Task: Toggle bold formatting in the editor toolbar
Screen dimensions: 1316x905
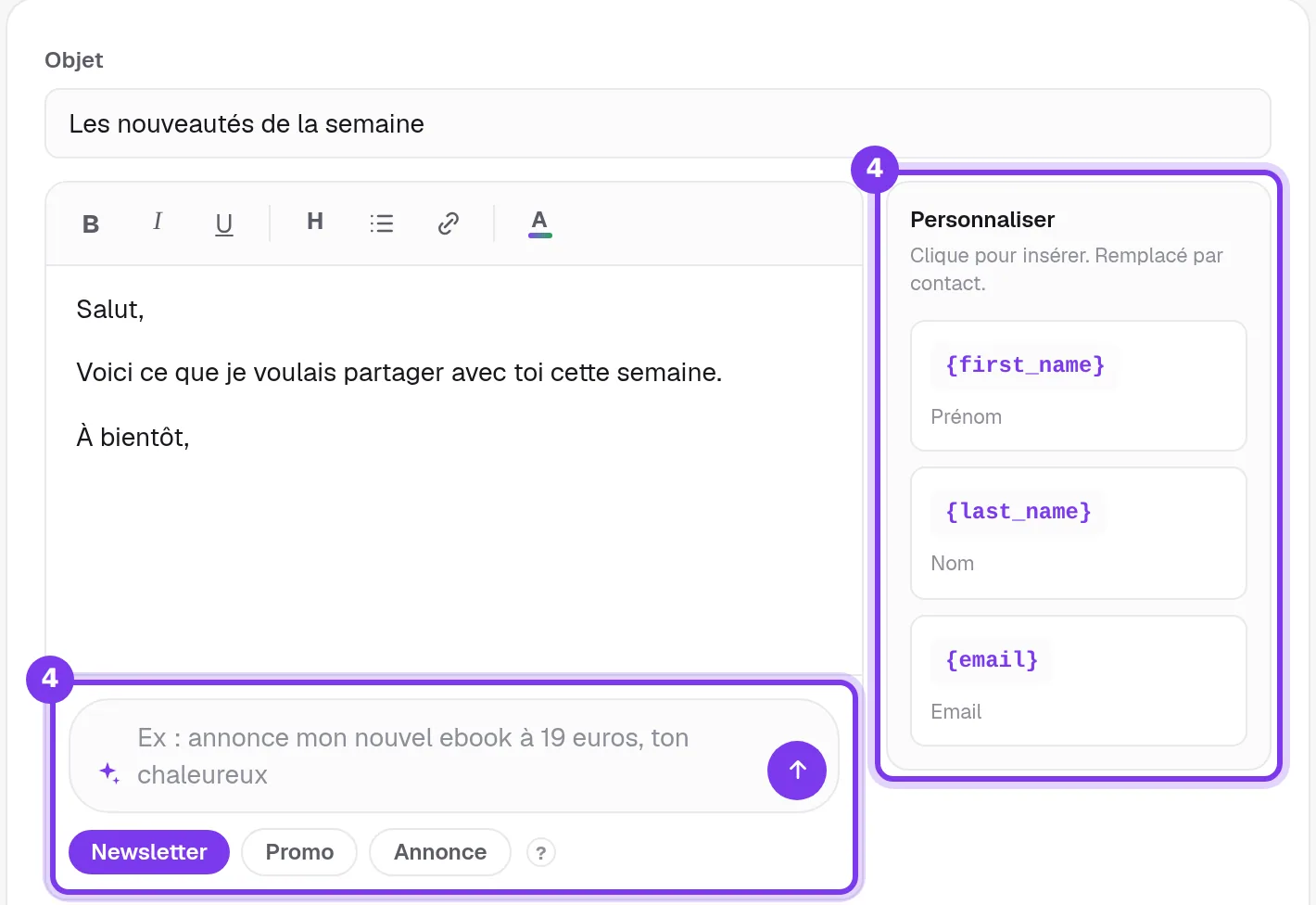Action: (x=91, y=223)
